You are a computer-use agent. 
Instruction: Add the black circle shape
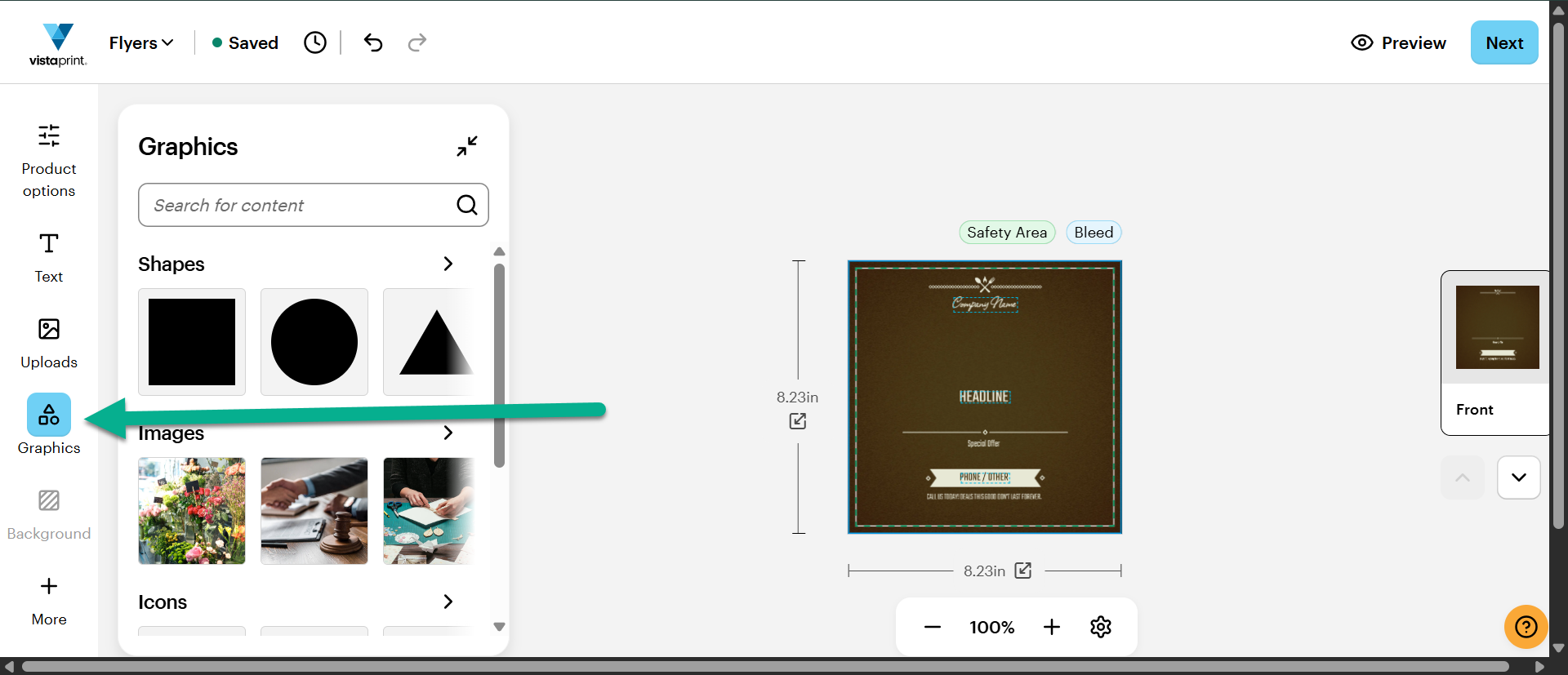(x=314, y=342)
